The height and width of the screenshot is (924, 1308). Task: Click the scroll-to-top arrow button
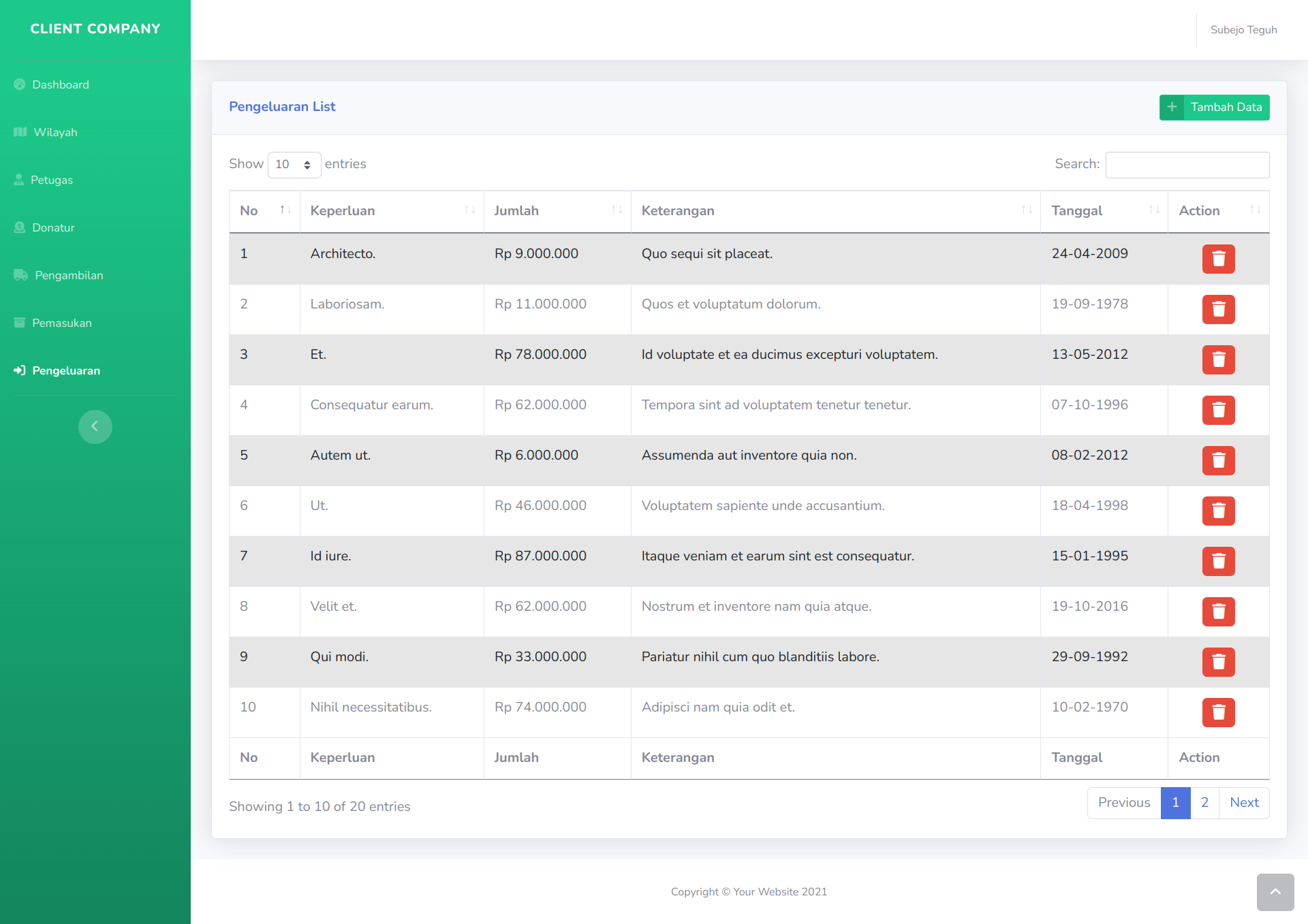1275,891
